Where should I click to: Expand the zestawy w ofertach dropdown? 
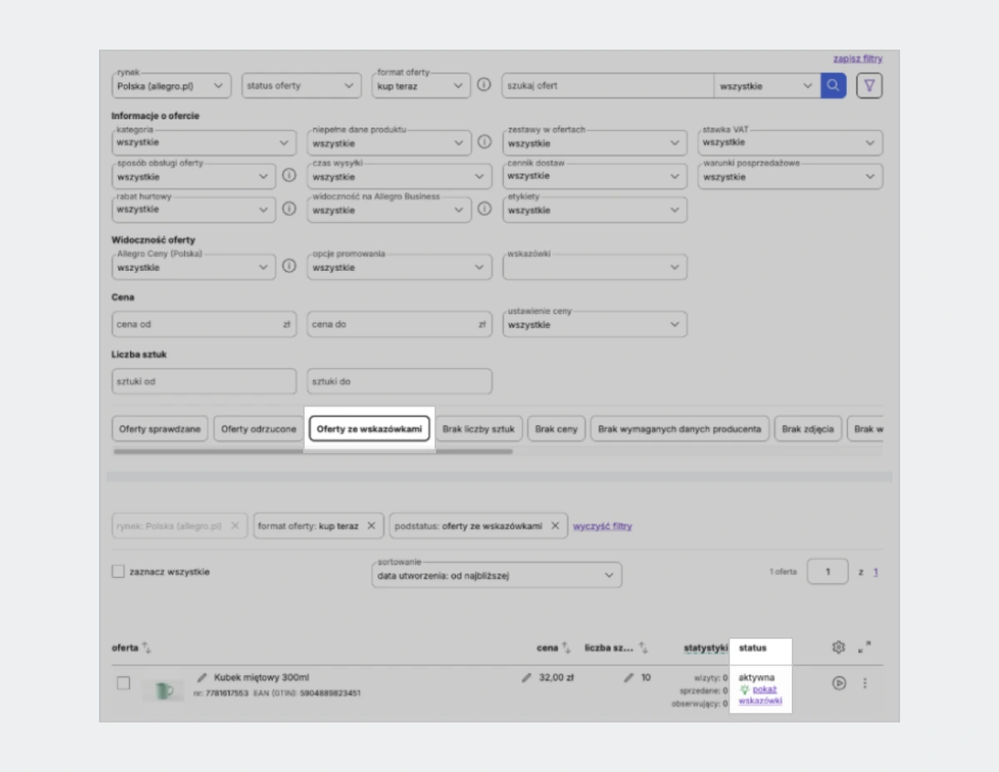[x=594, y=143]
